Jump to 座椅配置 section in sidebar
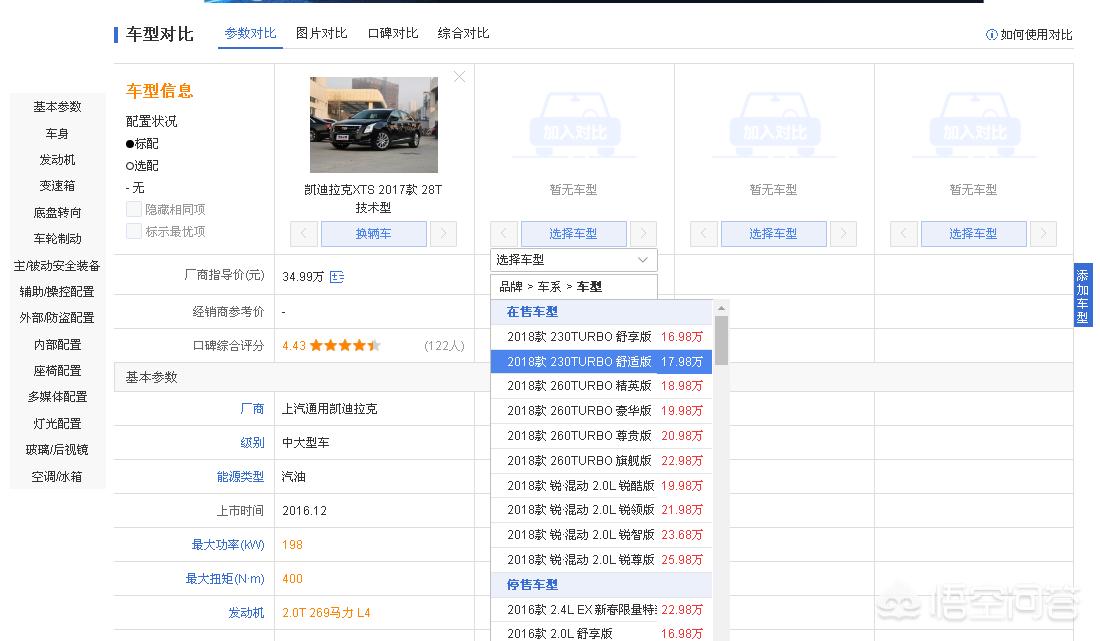 click(58, 370)
